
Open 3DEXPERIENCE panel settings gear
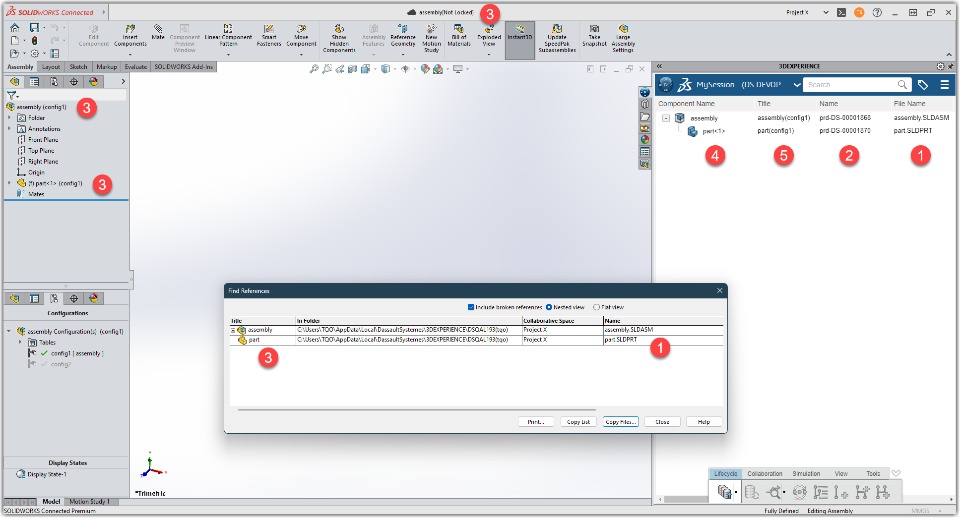coord(940,66)
